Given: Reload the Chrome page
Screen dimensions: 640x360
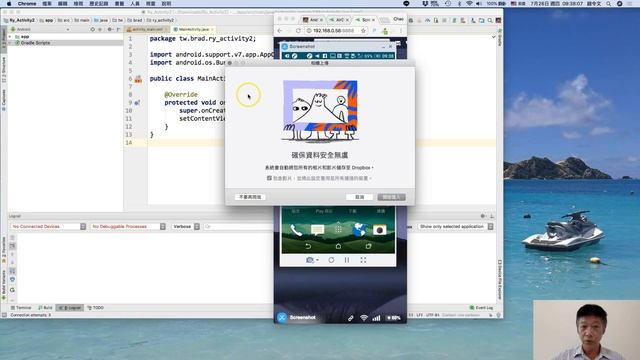Looking at the screenshot, I should click(298, 31).
